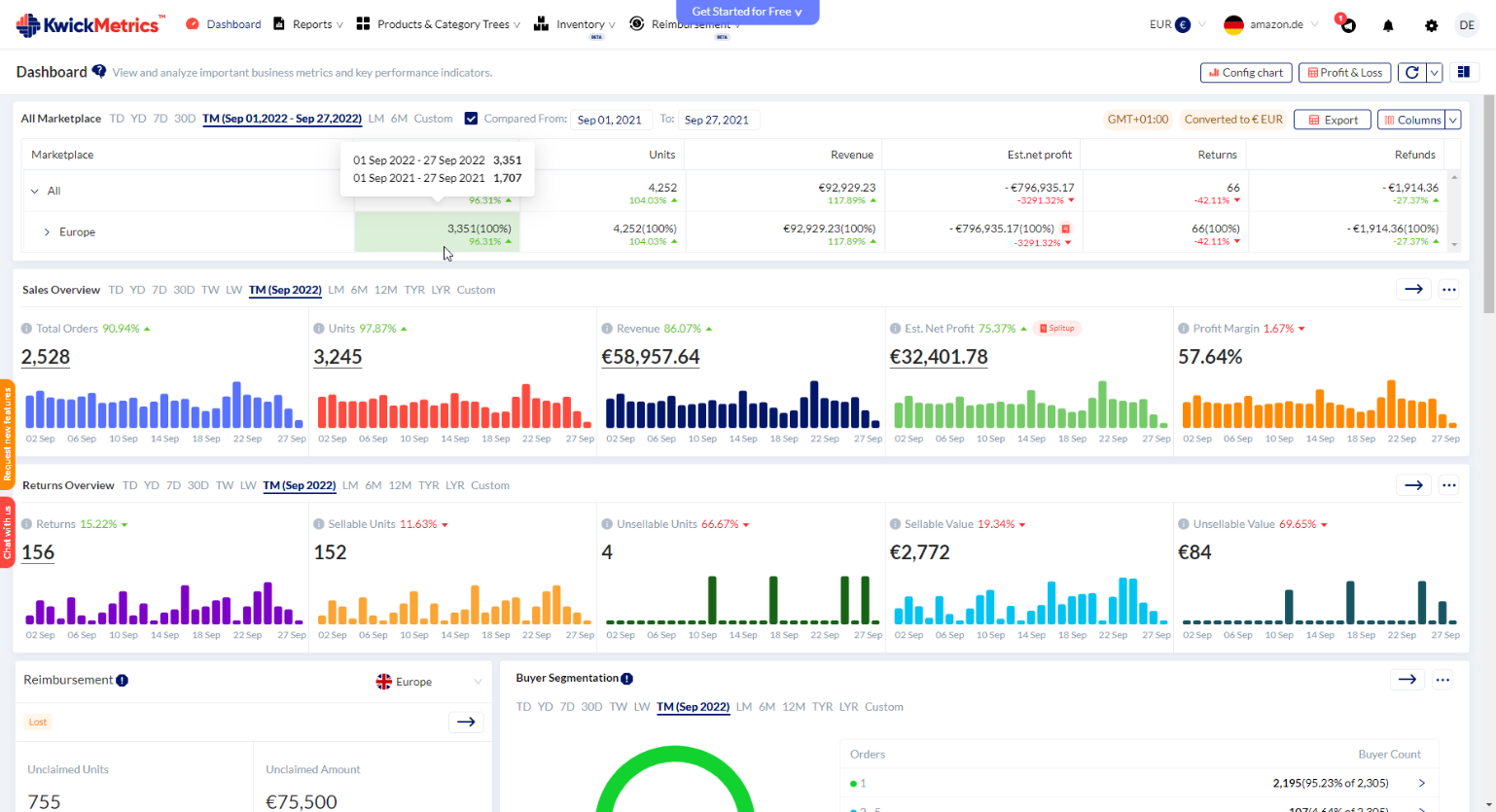Switch the dashboard layout view icon
This screenshot has height=812, width=1496.
(x=1463, y=72)
